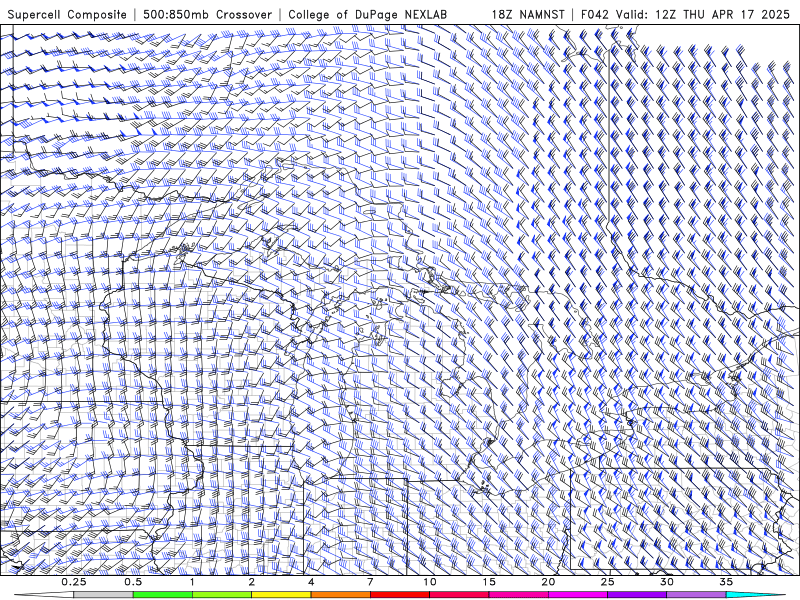Screen dimensions: 800x600
Task: Select the light violet 30–35 legend swatch
Action: (x=696, y=595)
